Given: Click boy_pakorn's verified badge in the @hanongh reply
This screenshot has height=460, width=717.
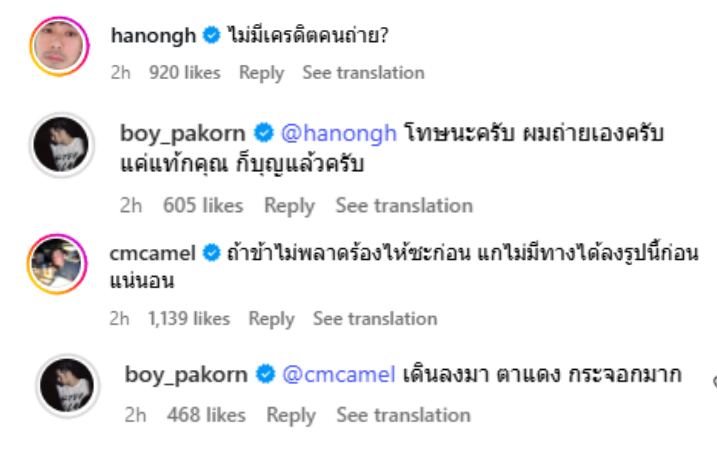Looking at the screenshot, I should (x=265, y=133).
